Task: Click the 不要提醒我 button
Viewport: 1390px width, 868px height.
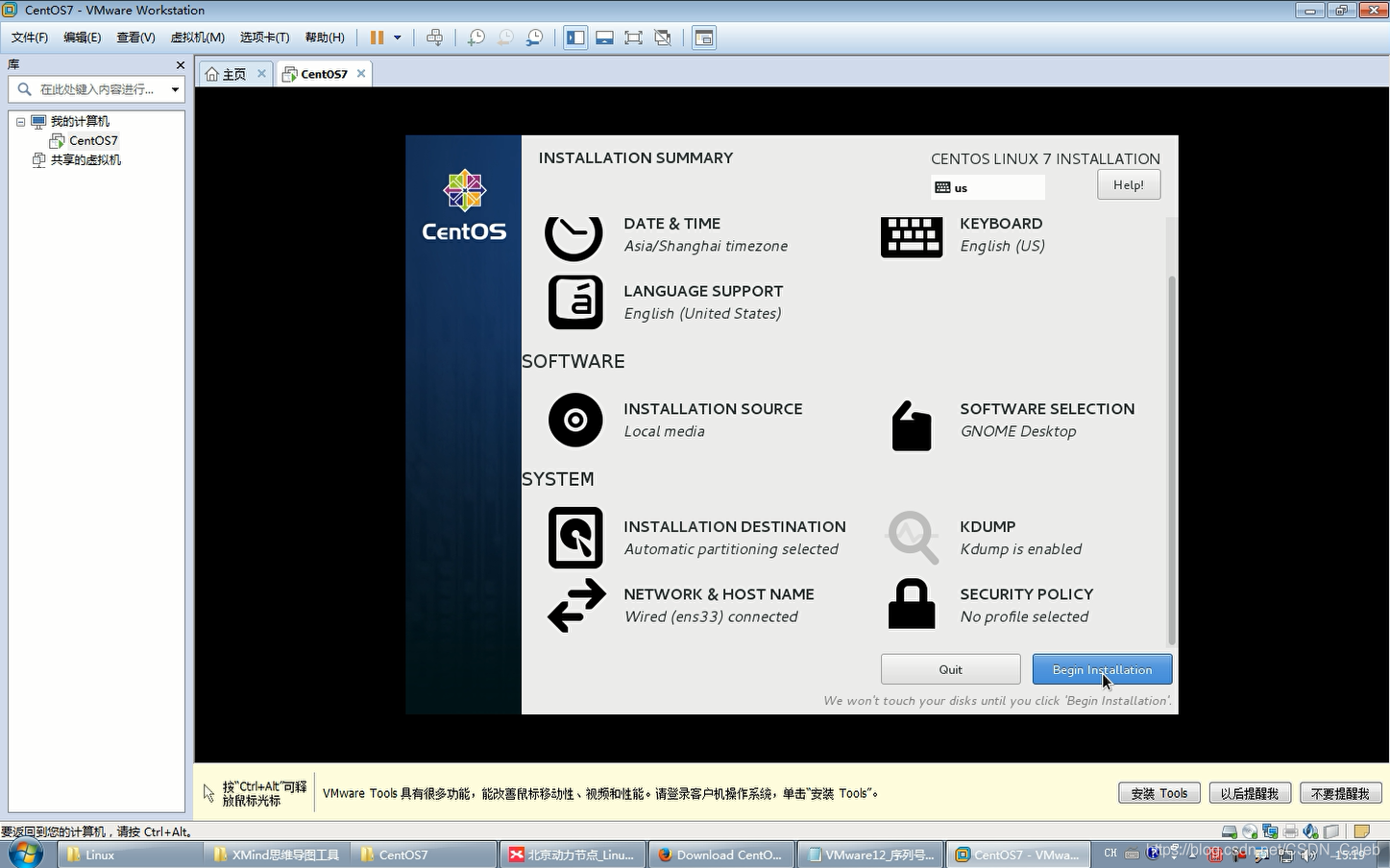Action: point(1340,793)
